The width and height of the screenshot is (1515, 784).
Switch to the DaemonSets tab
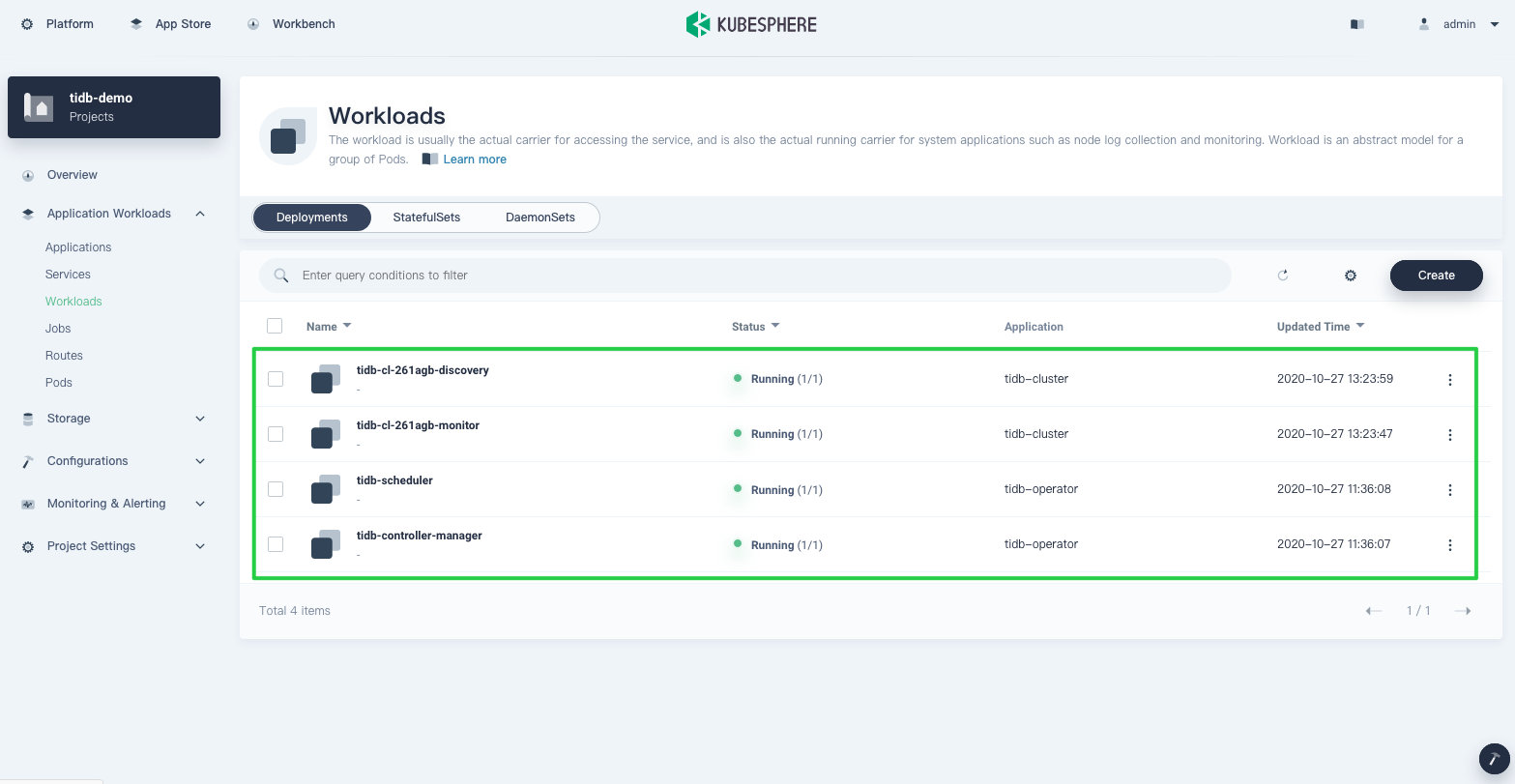pos(539,218)
